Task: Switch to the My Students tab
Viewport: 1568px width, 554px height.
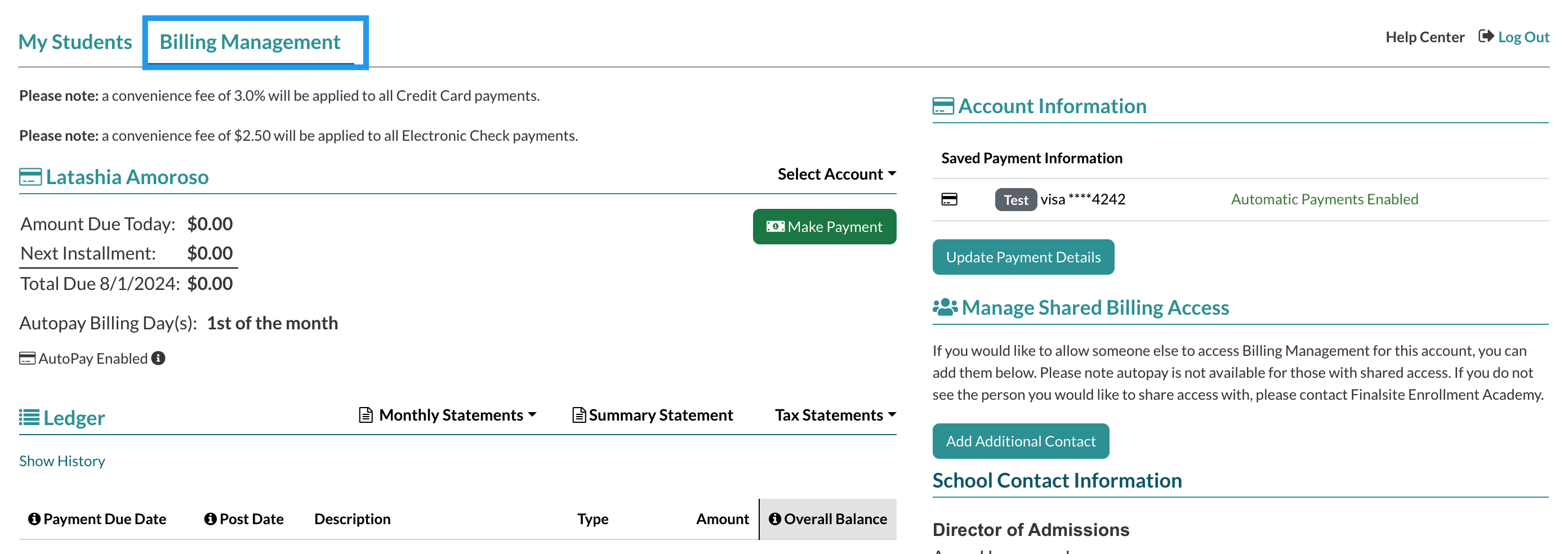Action: [75, 42]
